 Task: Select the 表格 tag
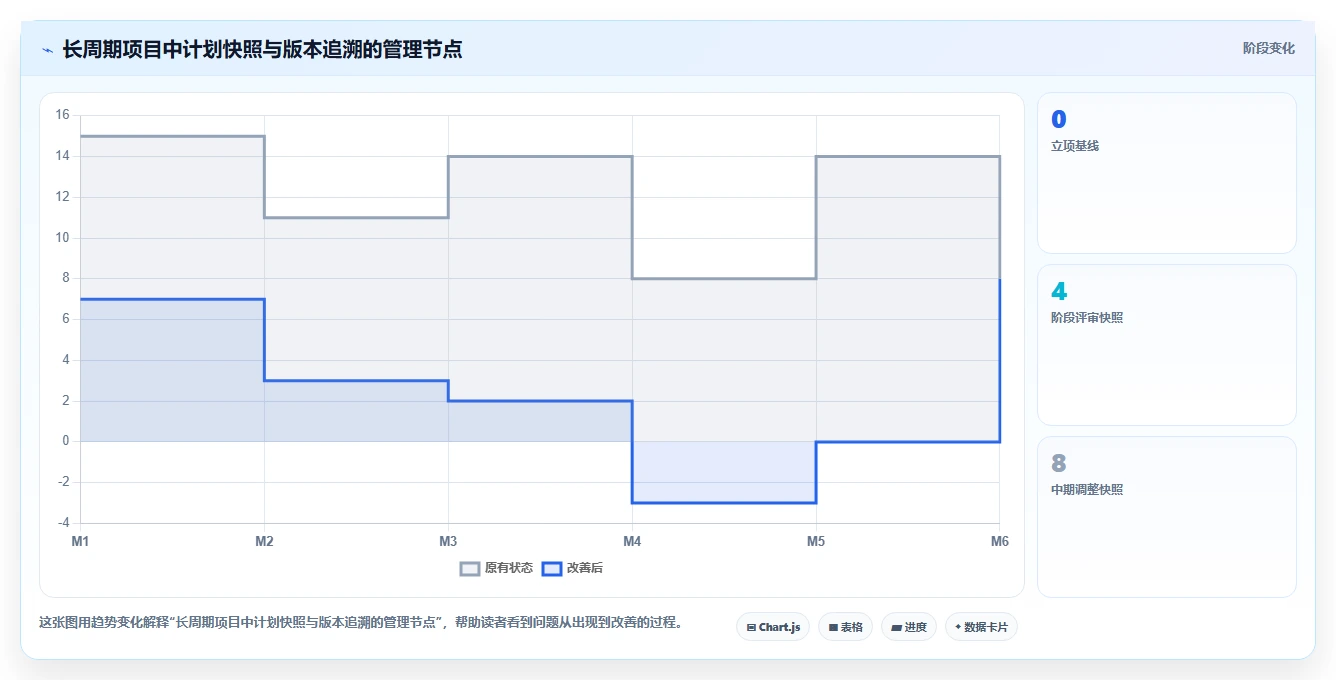(845, 627)
